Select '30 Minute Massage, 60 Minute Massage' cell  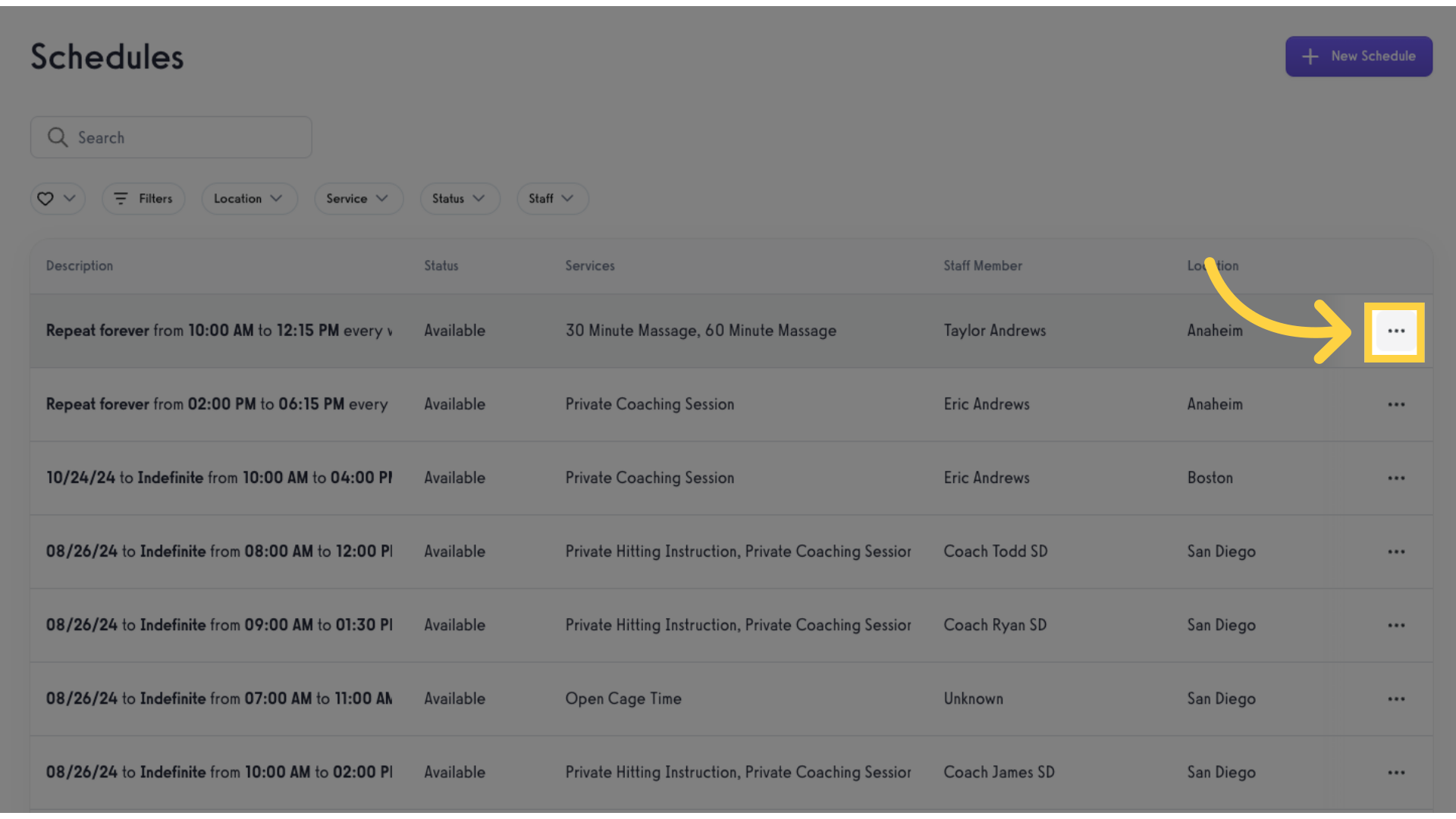point(701,331)
